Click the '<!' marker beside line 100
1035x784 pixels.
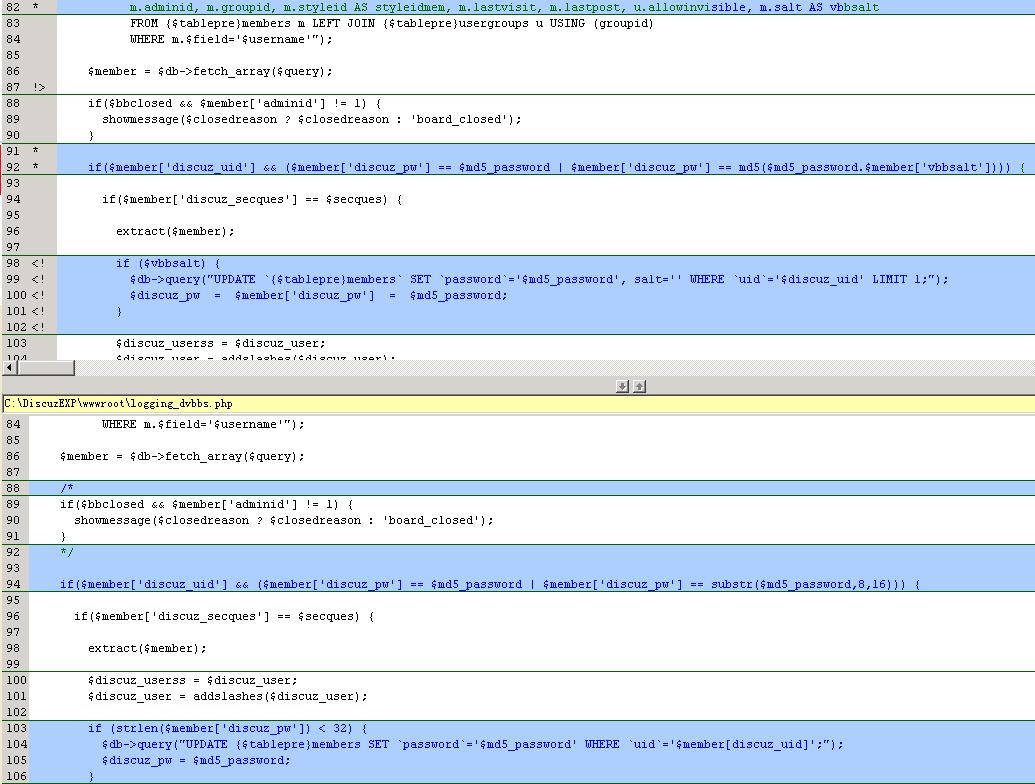pyautogui.click(x=38, y=295)
